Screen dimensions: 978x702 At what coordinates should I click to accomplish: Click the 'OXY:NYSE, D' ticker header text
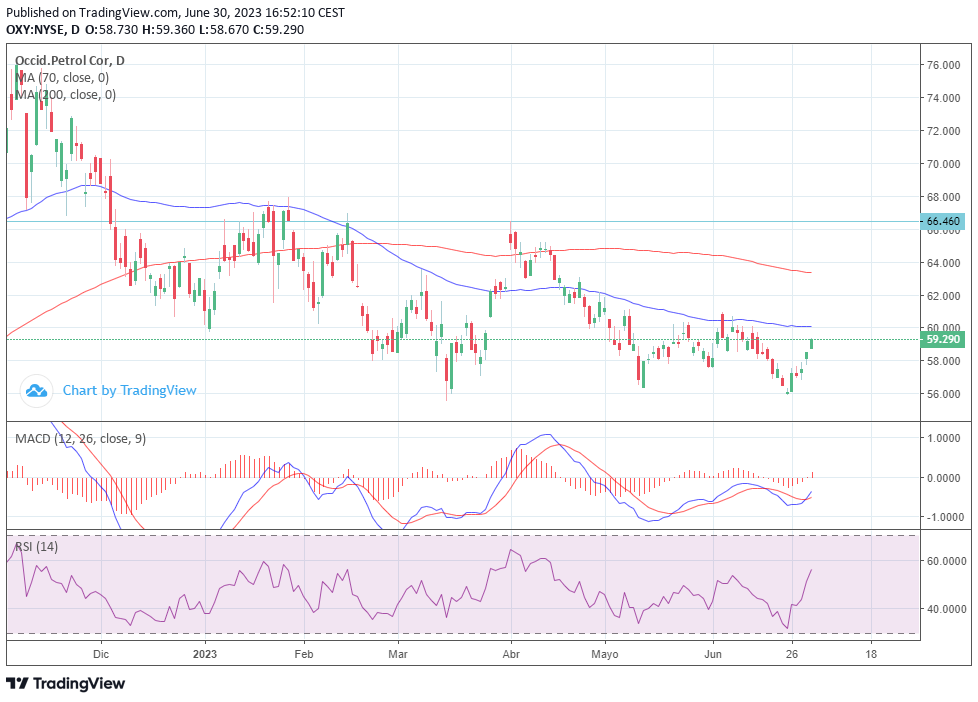click(42, 29)
